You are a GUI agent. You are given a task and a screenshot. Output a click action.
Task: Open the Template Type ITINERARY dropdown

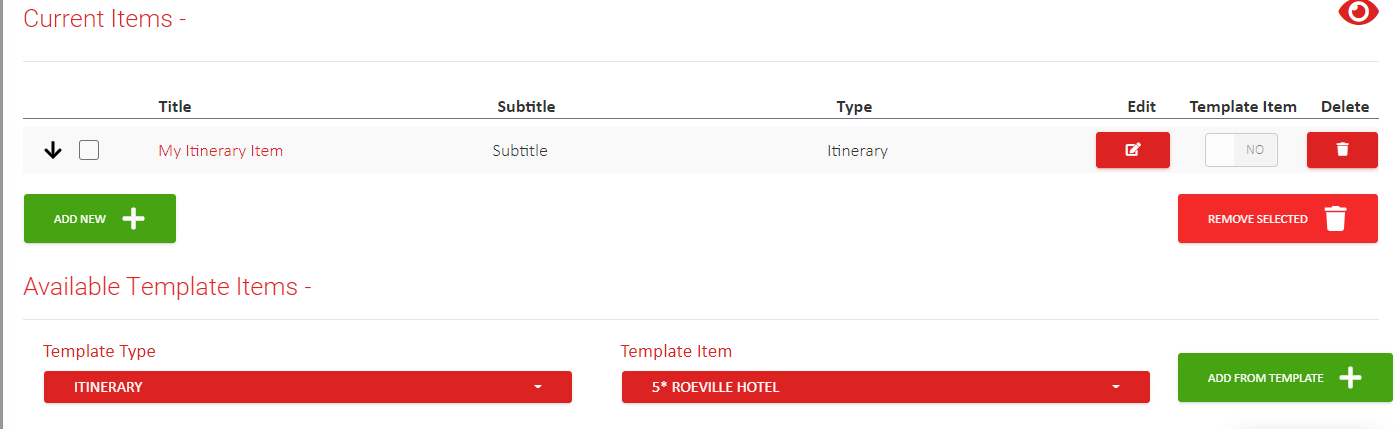pos(308,387)
